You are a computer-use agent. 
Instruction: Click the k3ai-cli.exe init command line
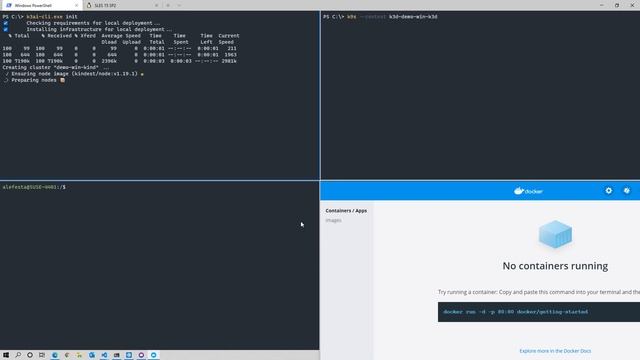(40, 17)
